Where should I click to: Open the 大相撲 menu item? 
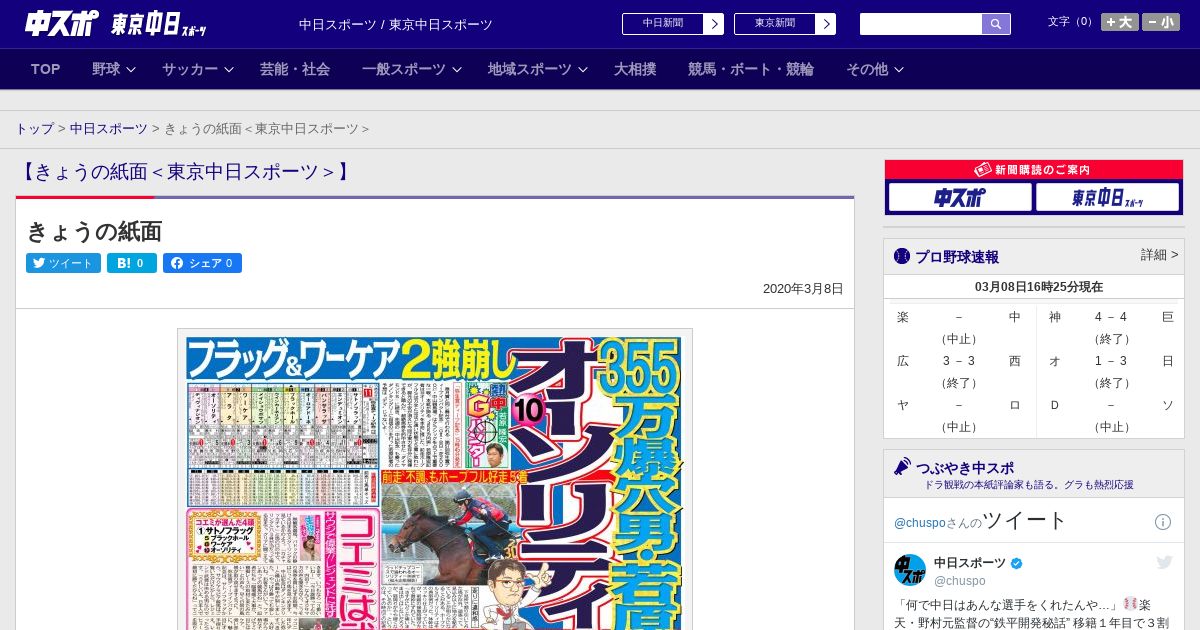coord(635,69)
